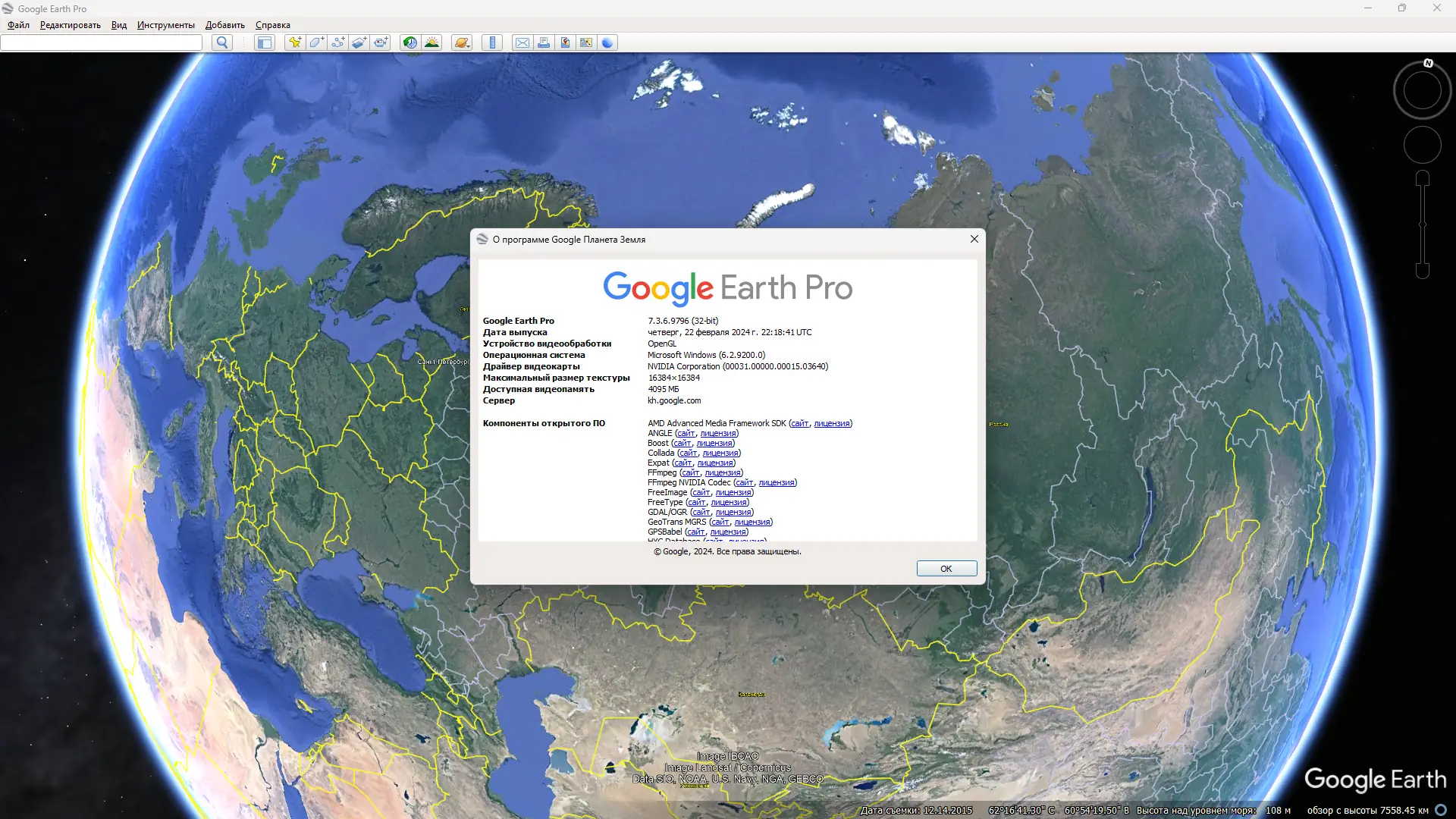
Task: Add a placemark with star icon
Action: 295,42
